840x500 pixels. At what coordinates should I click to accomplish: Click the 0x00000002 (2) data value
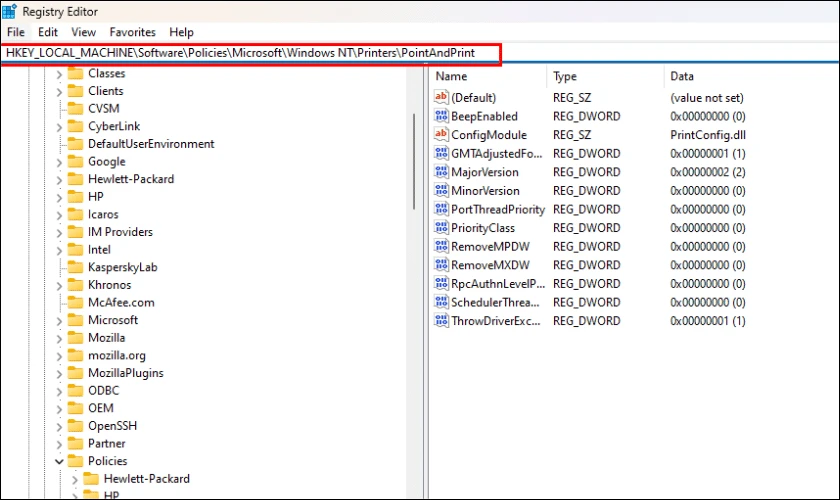click(708, 172)
